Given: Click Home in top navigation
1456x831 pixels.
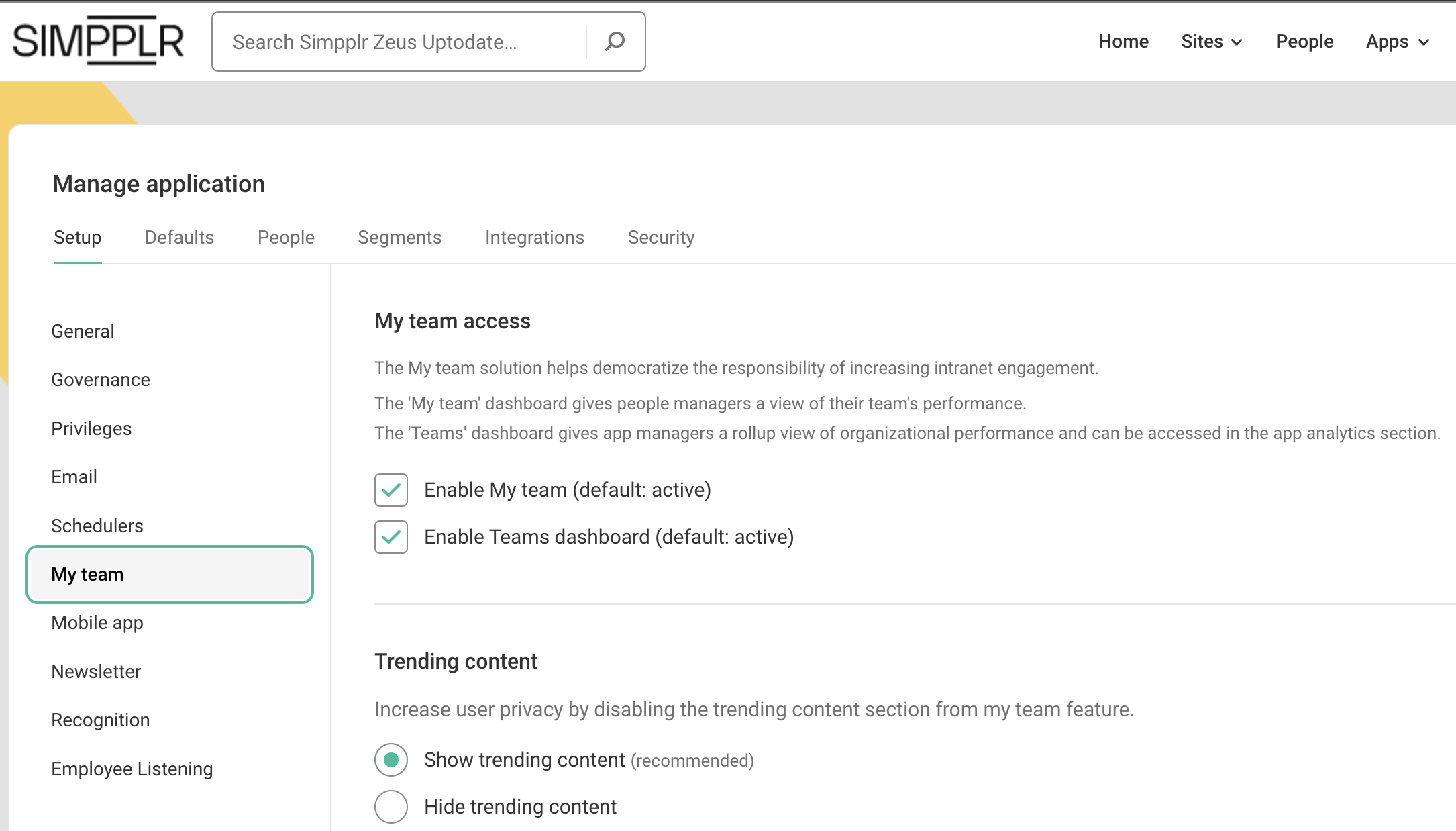Looking at the screenshot, I should pyautogui.click(x=1123, y=42).
